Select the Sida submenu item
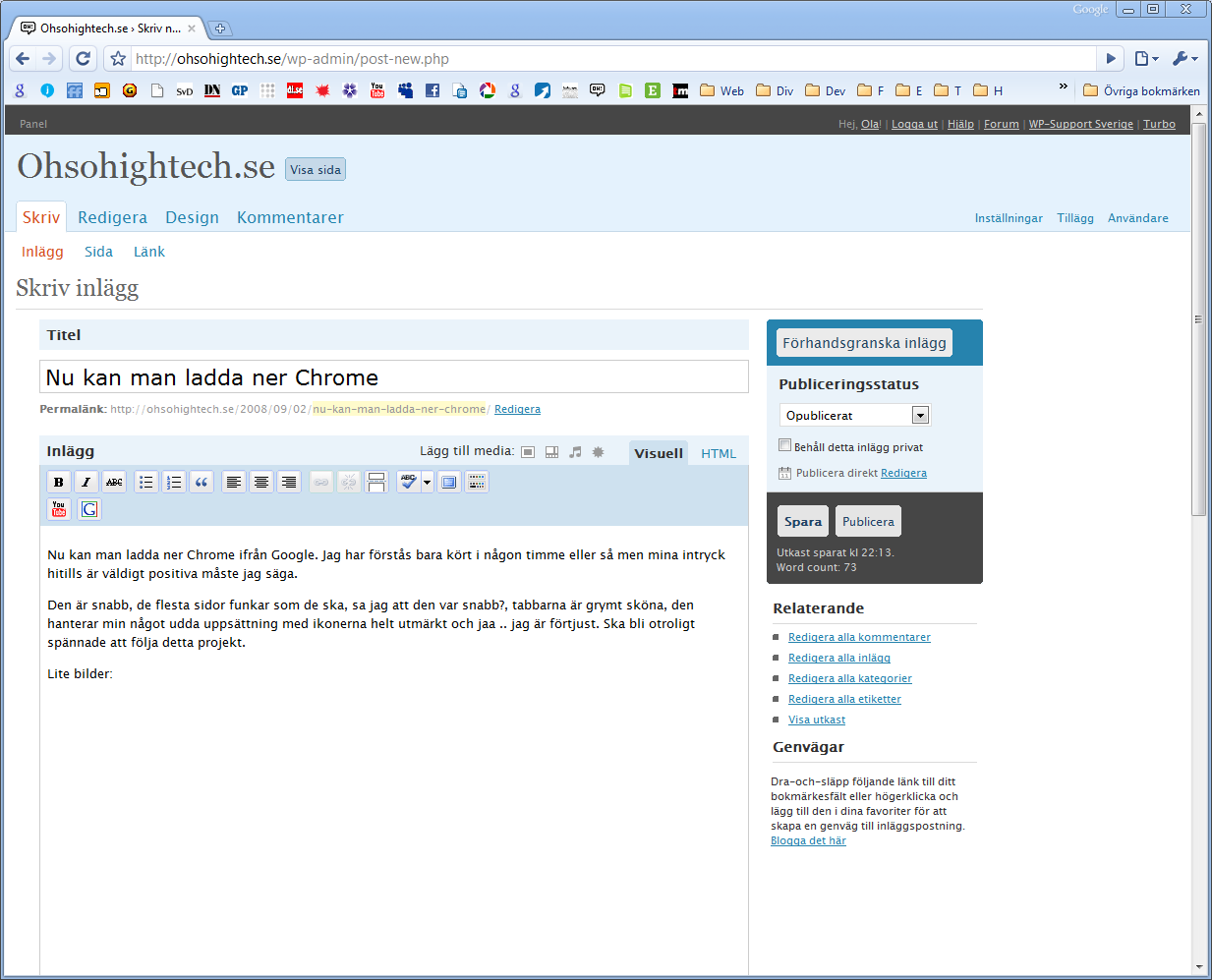Screen dimensions: 1212x980 [x=98, y=252]
